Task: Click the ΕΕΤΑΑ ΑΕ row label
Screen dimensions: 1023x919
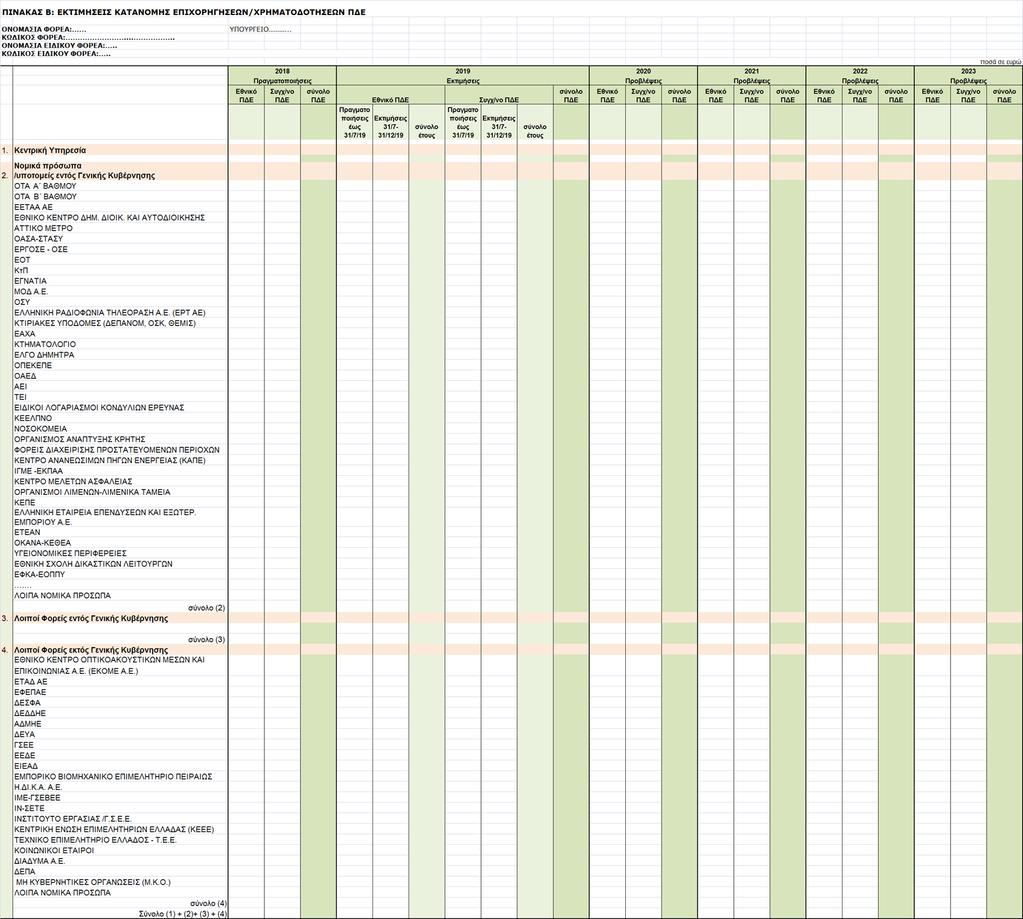Action: coord(33,207)
